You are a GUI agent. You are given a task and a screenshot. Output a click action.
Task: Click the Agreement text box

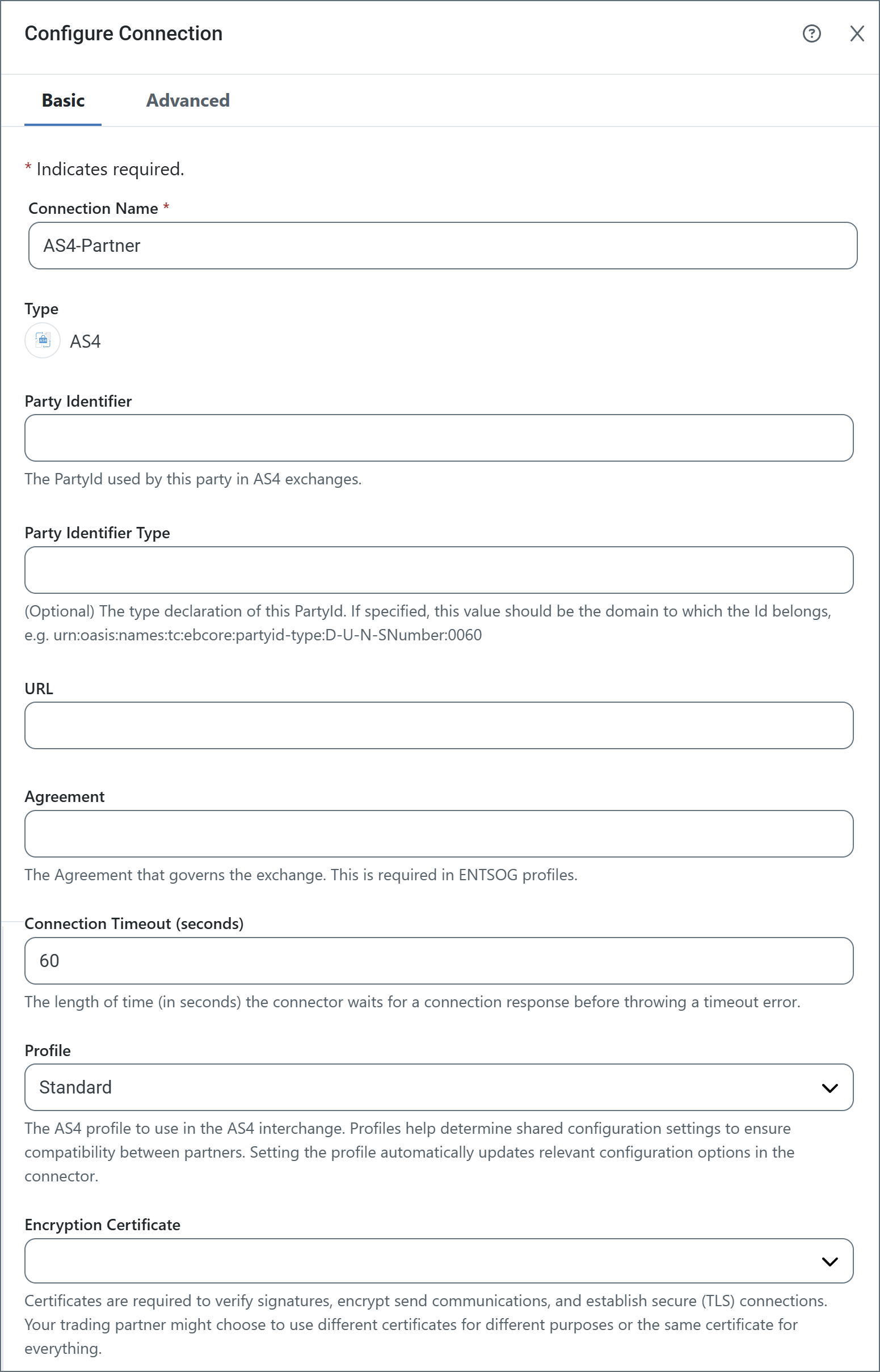pyautogui.click(x=438, y=834)
